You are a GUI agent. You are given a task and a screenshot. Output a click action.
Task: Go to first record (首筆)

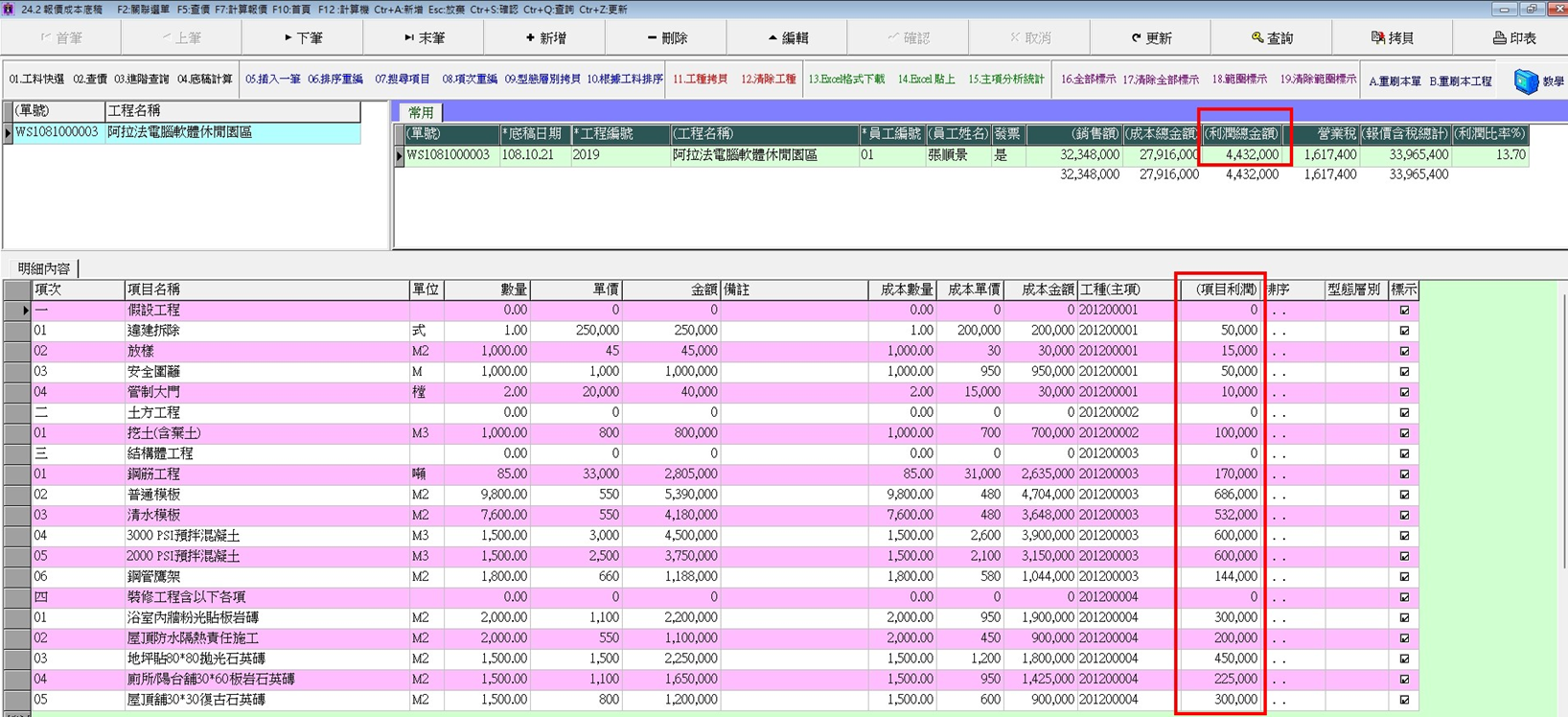(60, 38)
